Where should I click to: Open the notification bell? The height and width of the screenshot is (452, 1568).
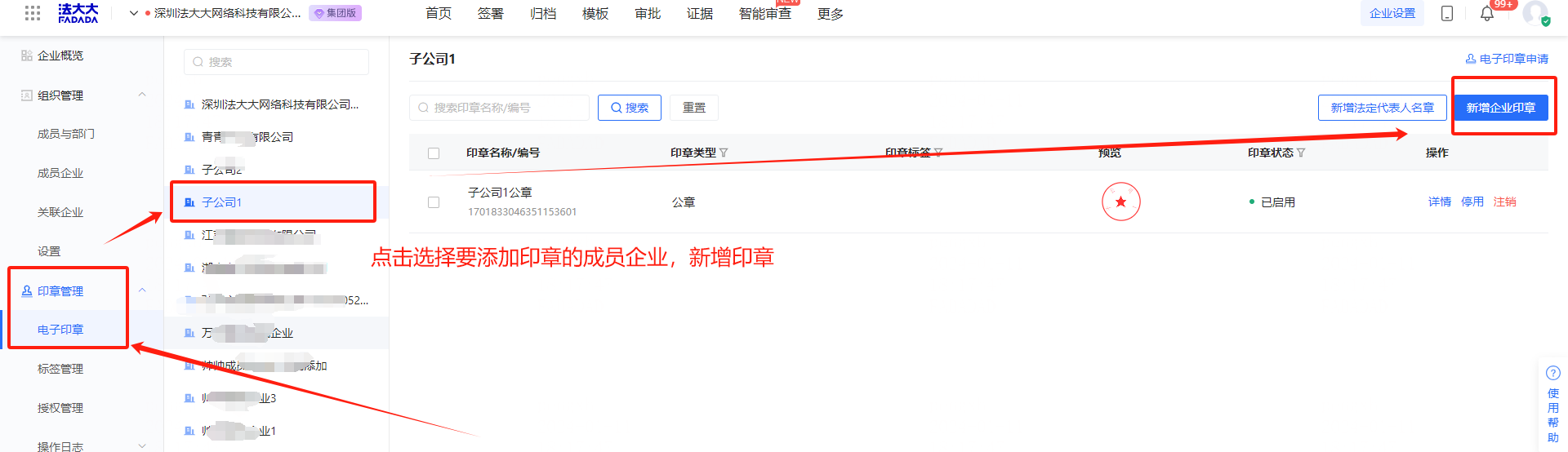[x=1487, y=14]
